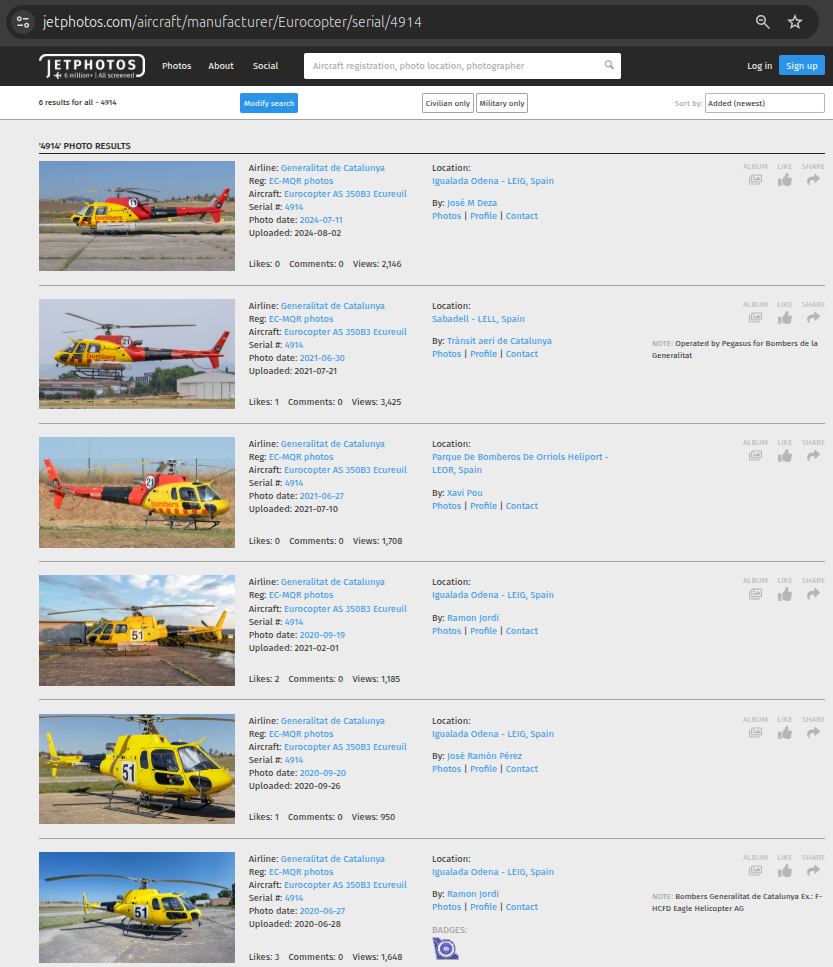Open the About menu item
This screenshot has height=967, width=833.
(221, 66)
